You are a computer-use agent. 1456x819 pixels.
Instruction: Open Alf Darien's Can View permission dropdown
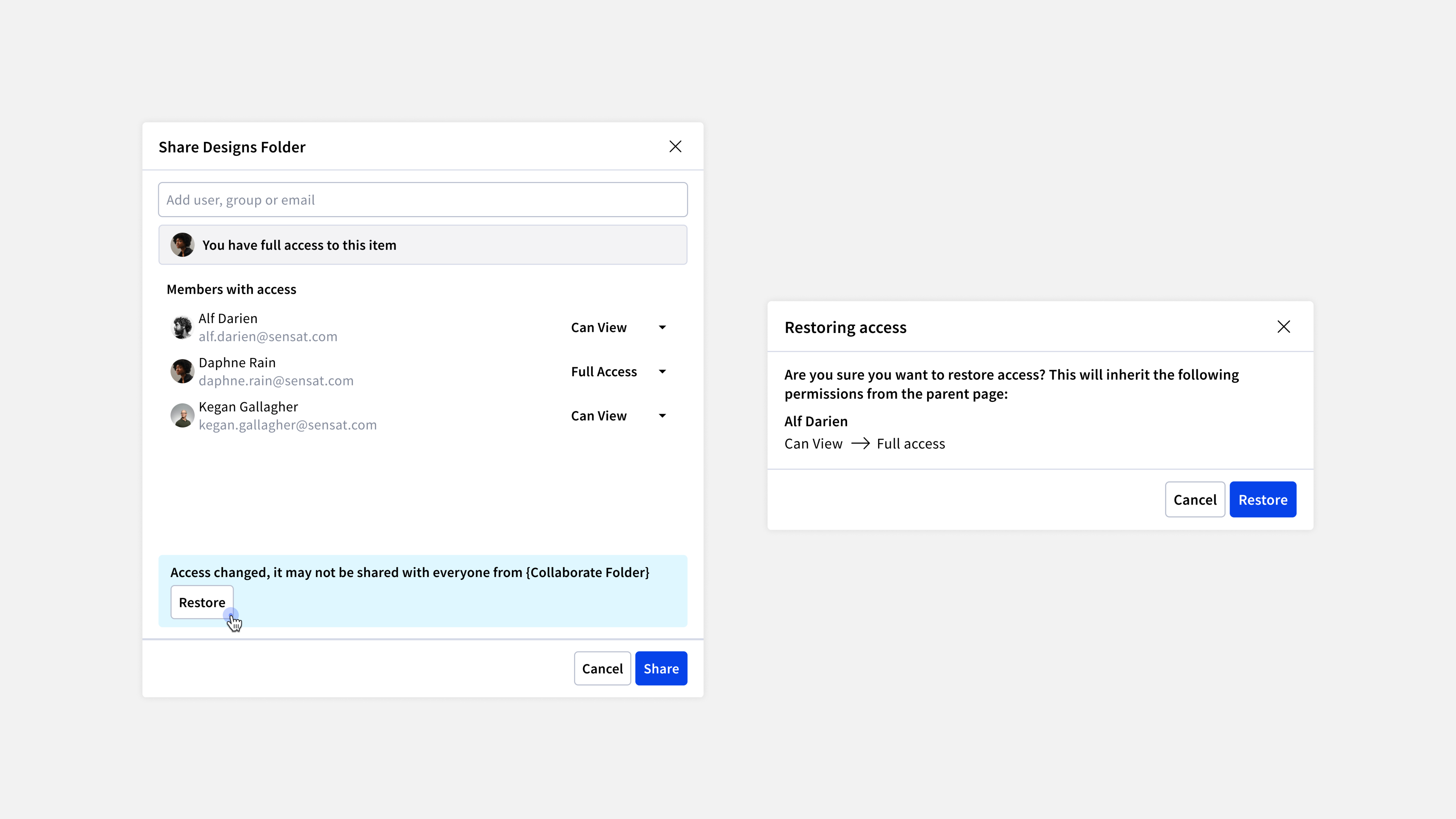(x=619, y=327)
